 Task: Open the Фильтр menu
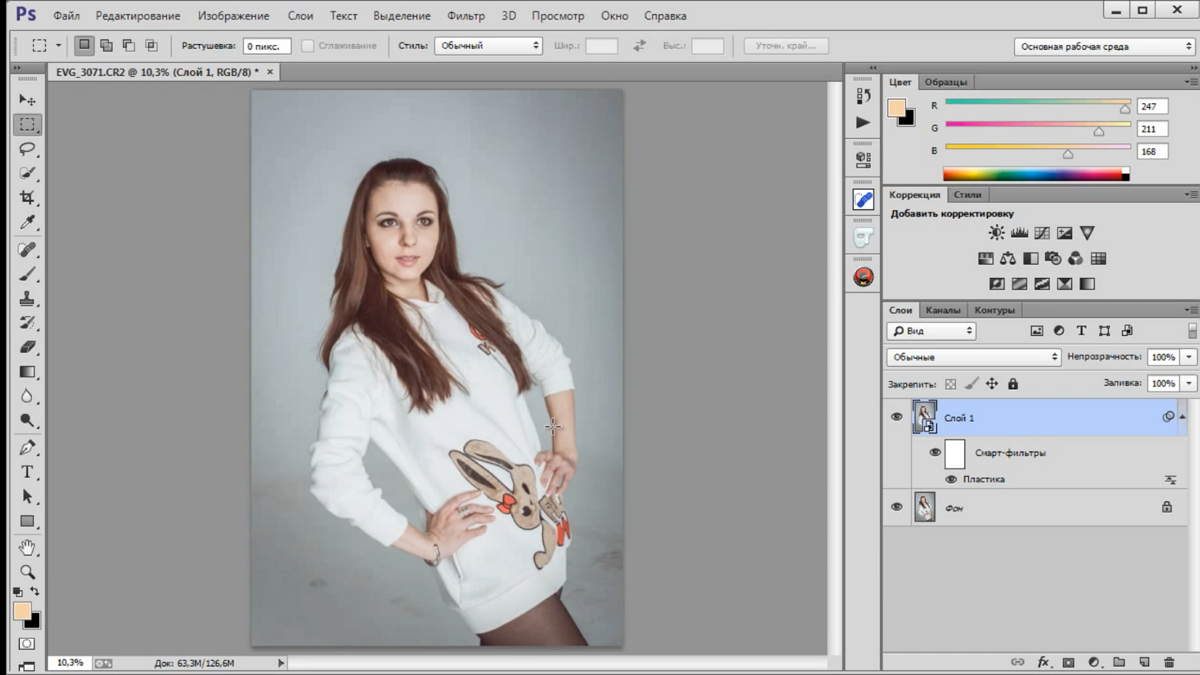pyautogui.click(x=466, y=16)
